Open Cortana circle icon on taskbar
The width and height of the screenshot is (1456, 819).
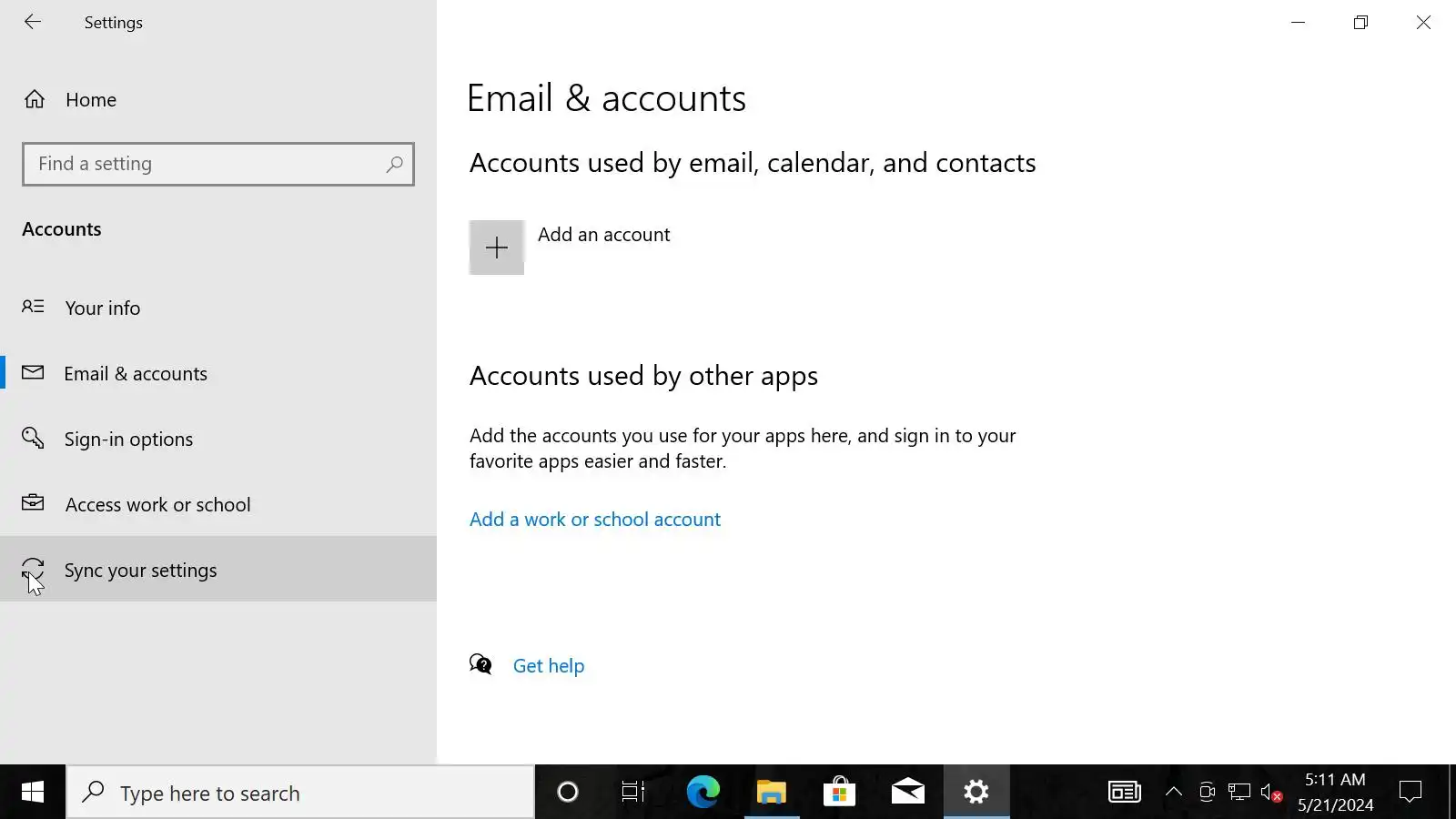[x=568, y=793]
